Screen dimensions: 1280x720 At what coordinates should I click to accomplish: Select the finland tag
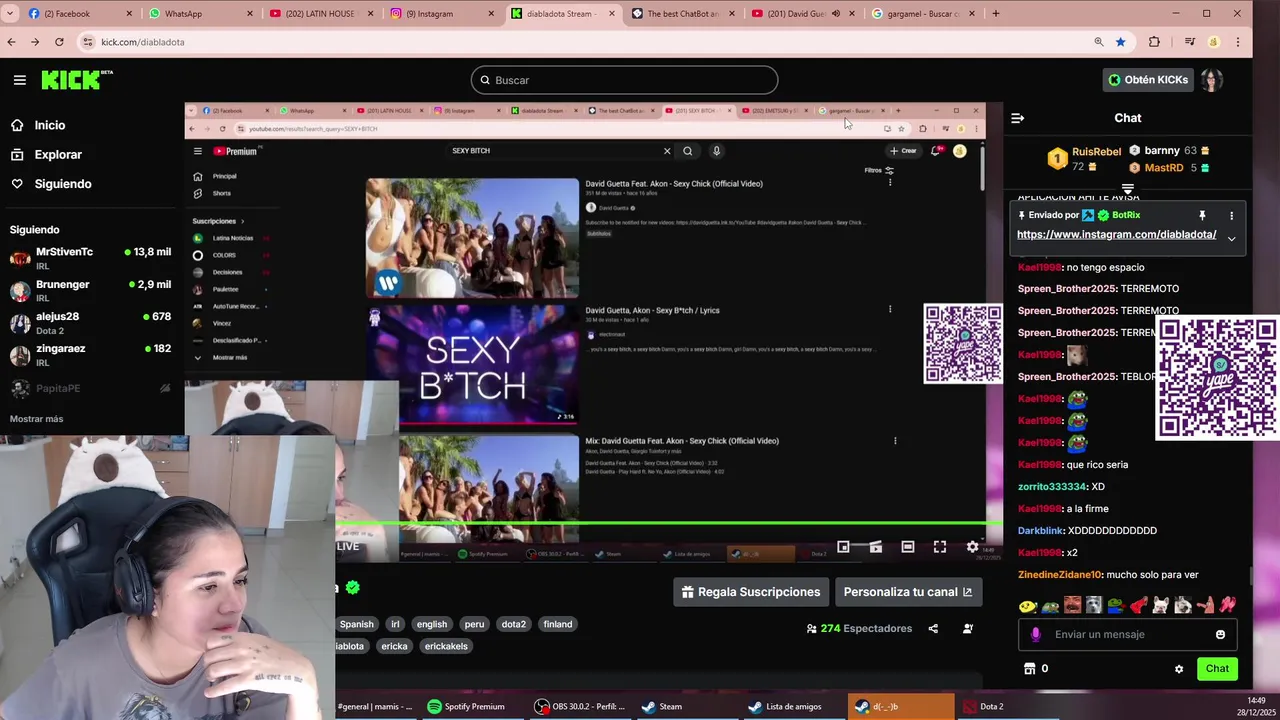pos(558,624)
